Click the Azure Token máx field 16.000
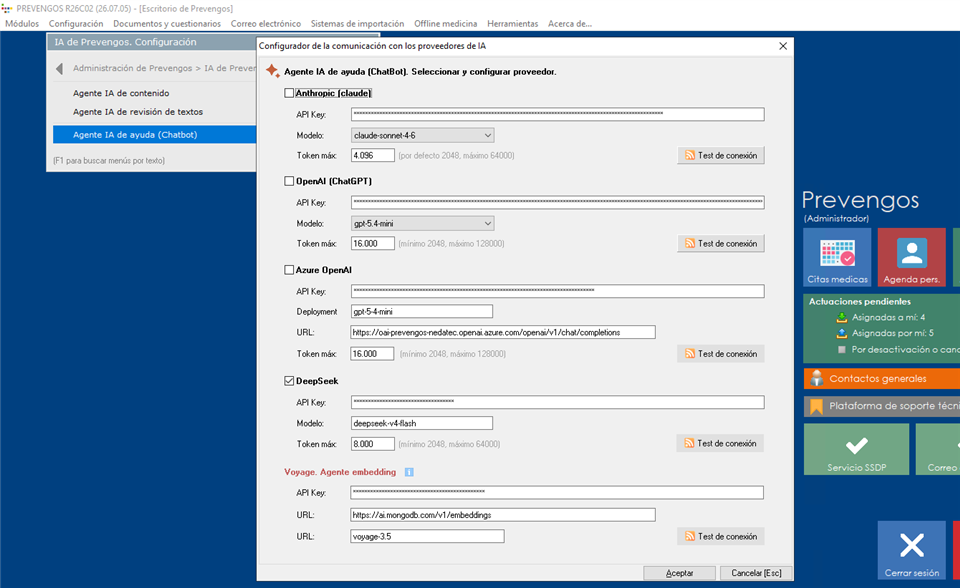 373,354
